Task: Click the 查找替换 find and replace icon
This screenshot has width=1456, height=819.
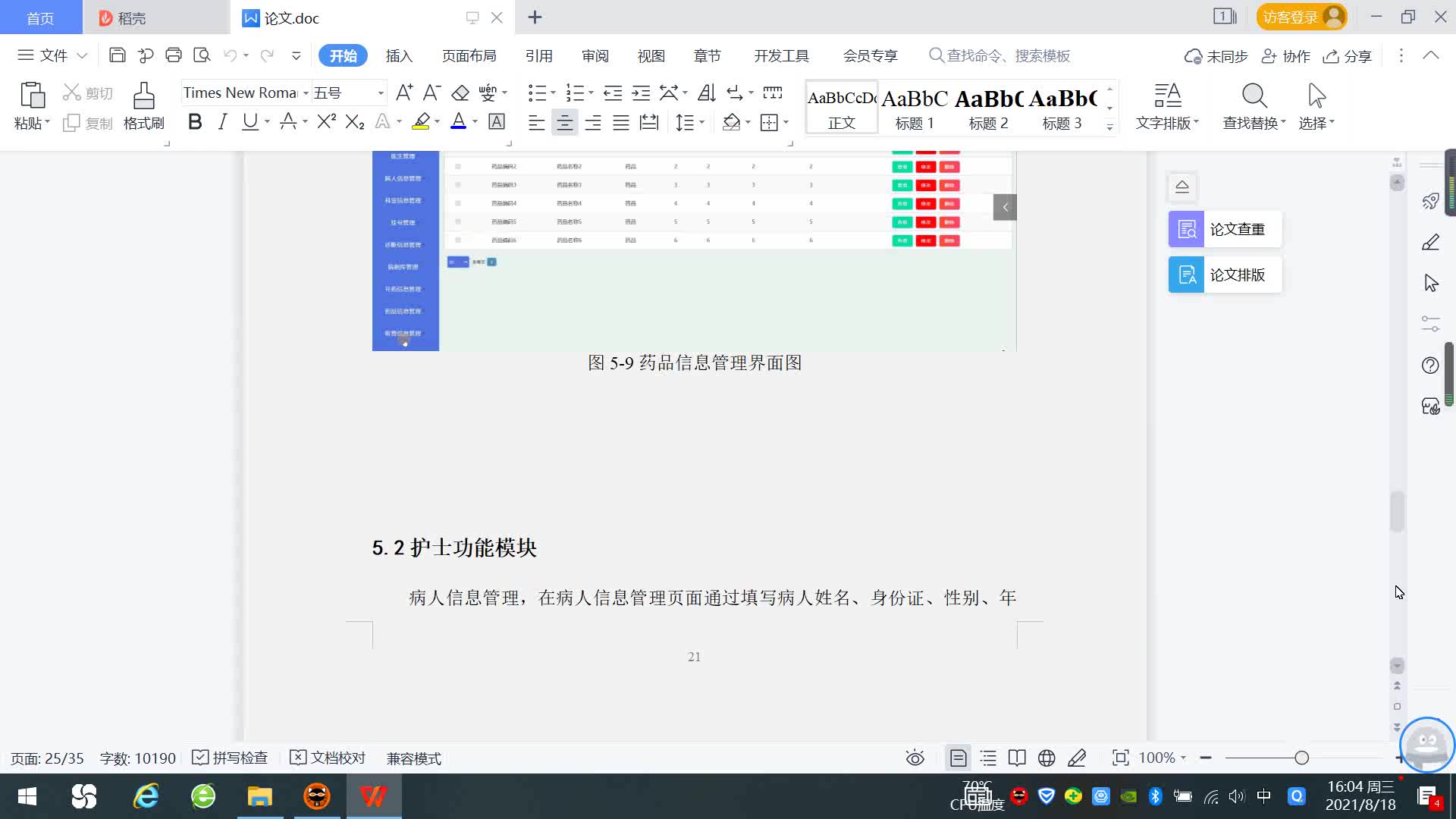Action: click(1254, 97)
